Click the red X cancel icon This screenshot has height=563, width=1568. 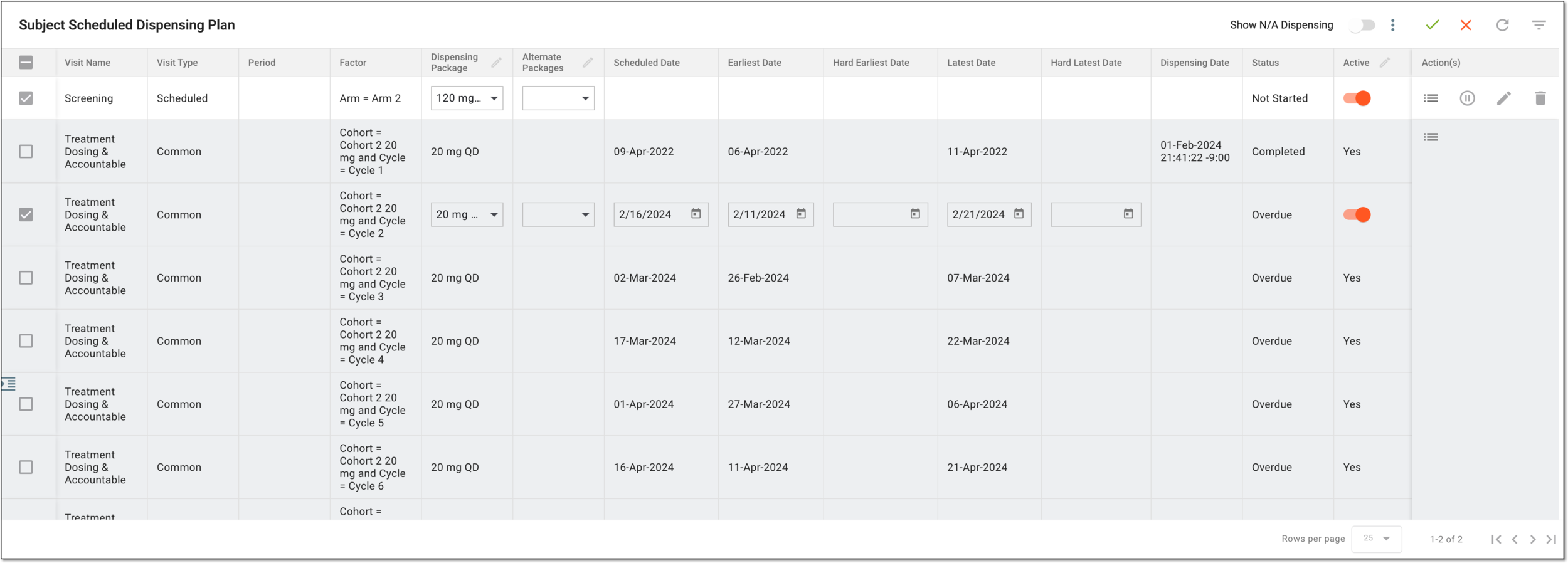point(1466,25)
